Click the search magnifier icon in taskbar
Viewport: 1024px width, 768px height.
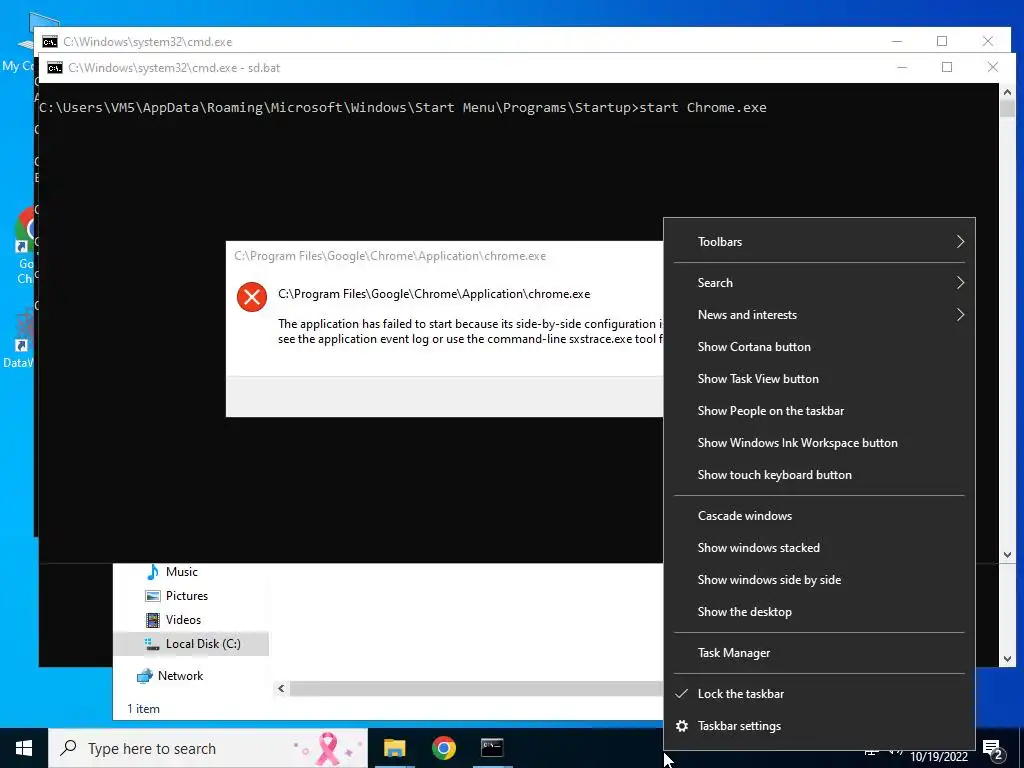point(68,748)
